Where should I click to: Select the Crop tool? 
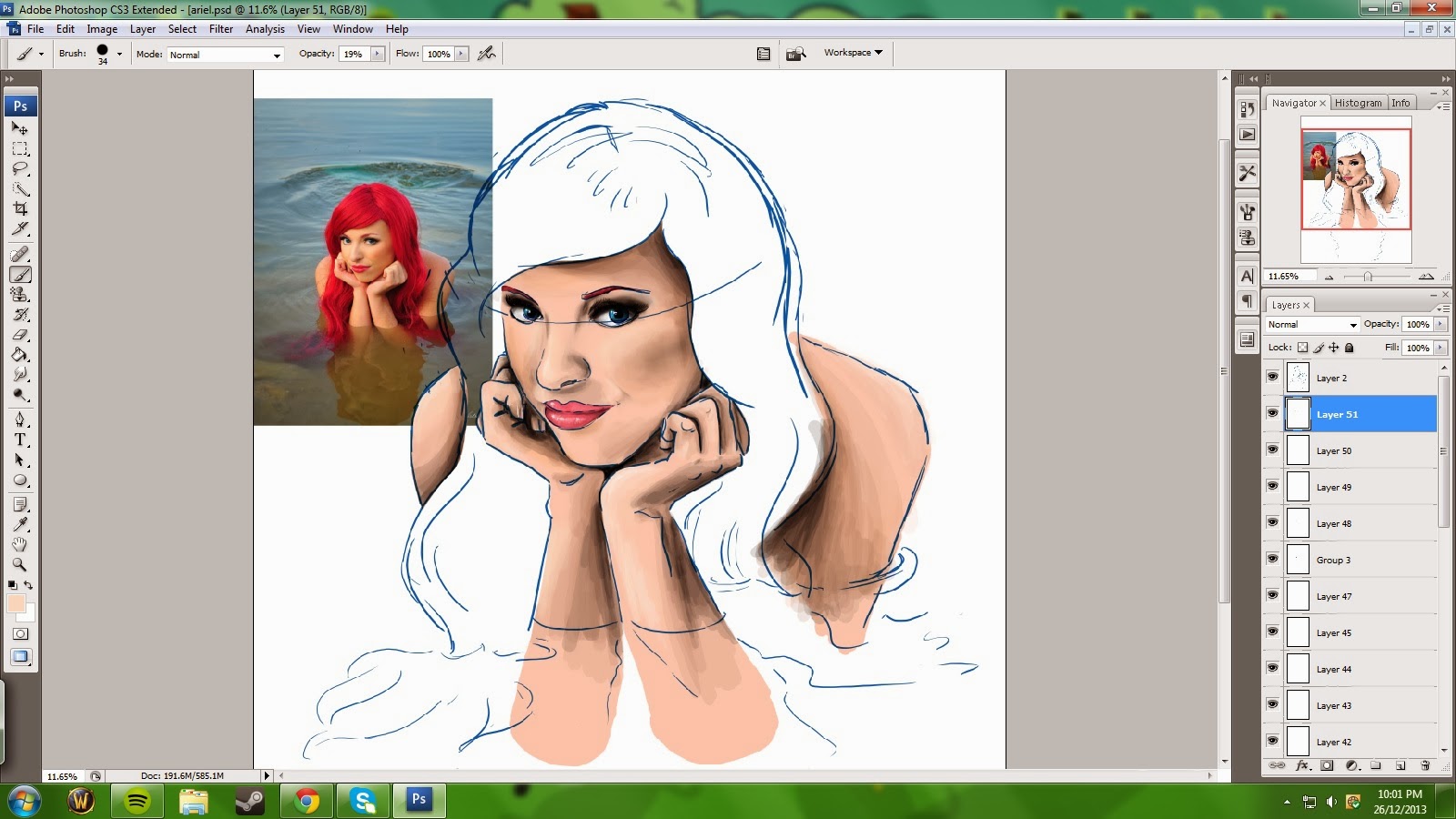(20, 208)
